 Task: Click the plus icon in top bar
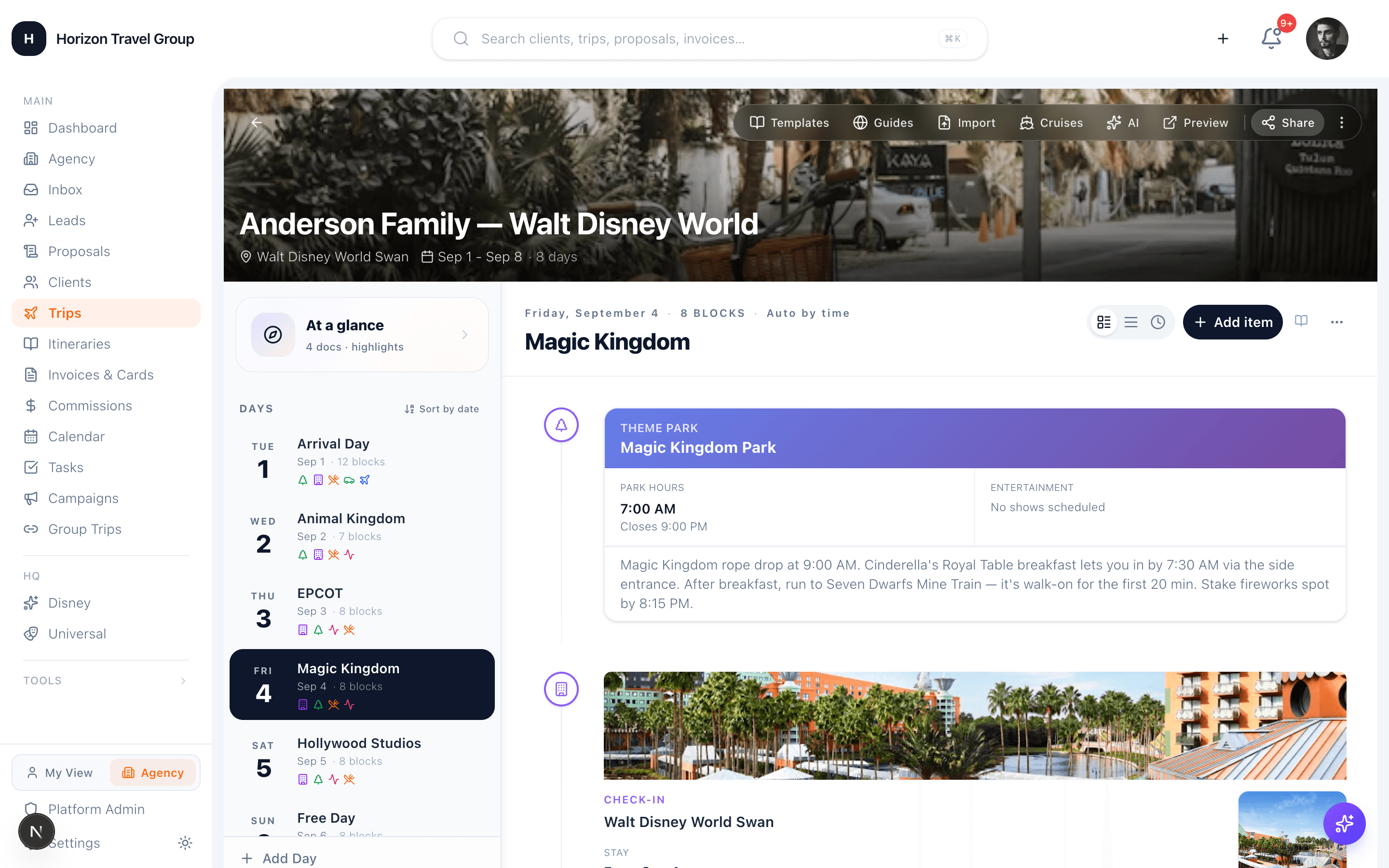click(x=1223, y=39)
